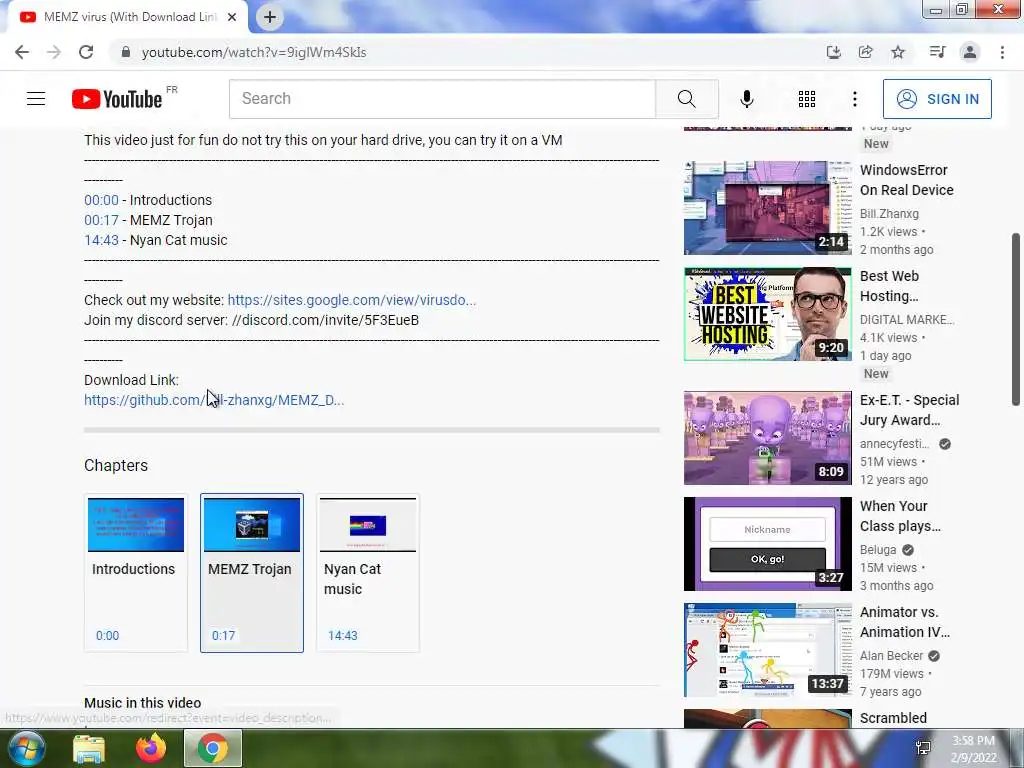Viewport: 1024px width, 768px height.
Task: Click the title 'WindowsError On Real Device'
Action: (906, 180)
